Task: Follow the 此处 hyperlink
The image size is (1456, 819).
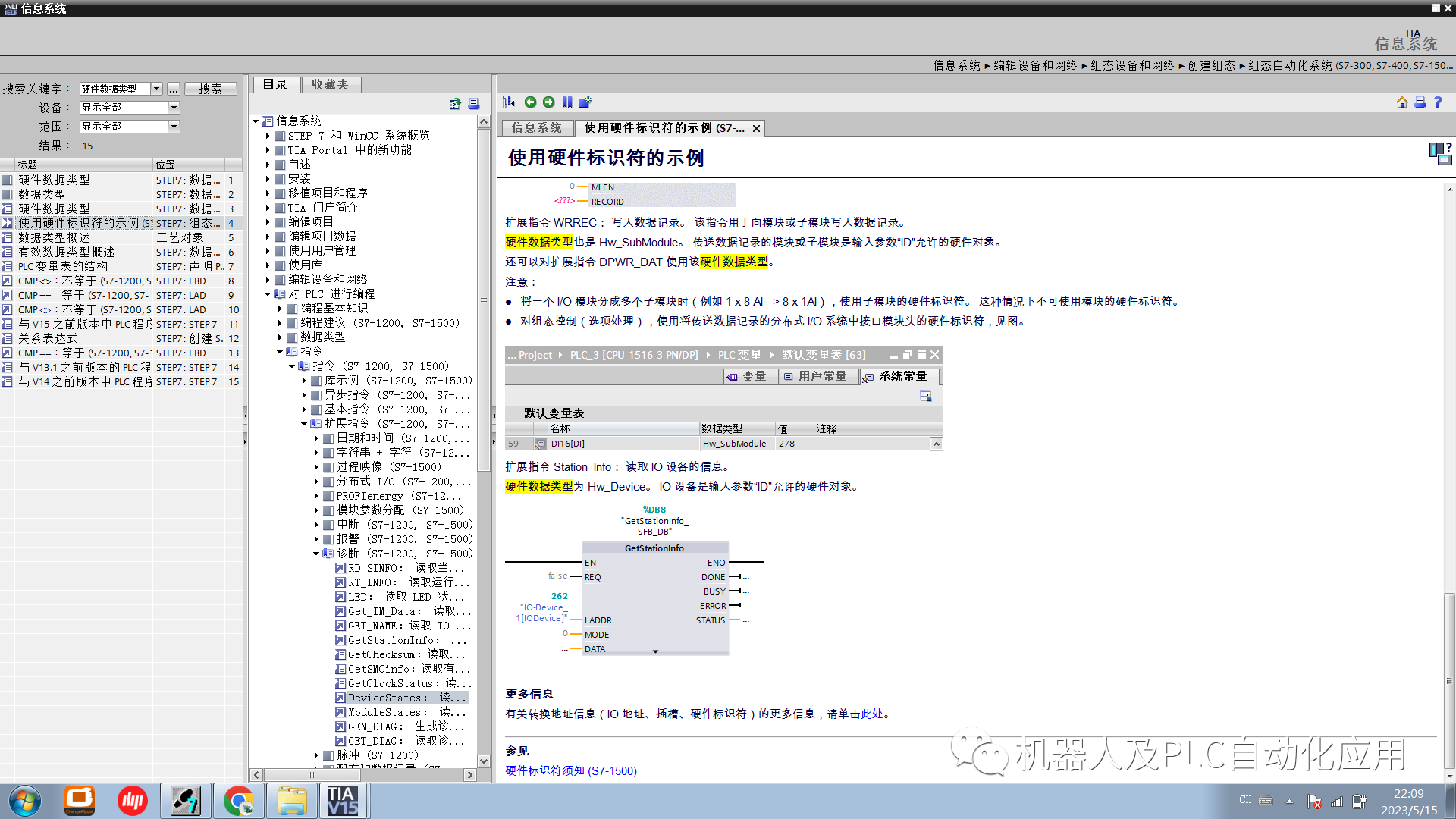Action: click(871, 714)
